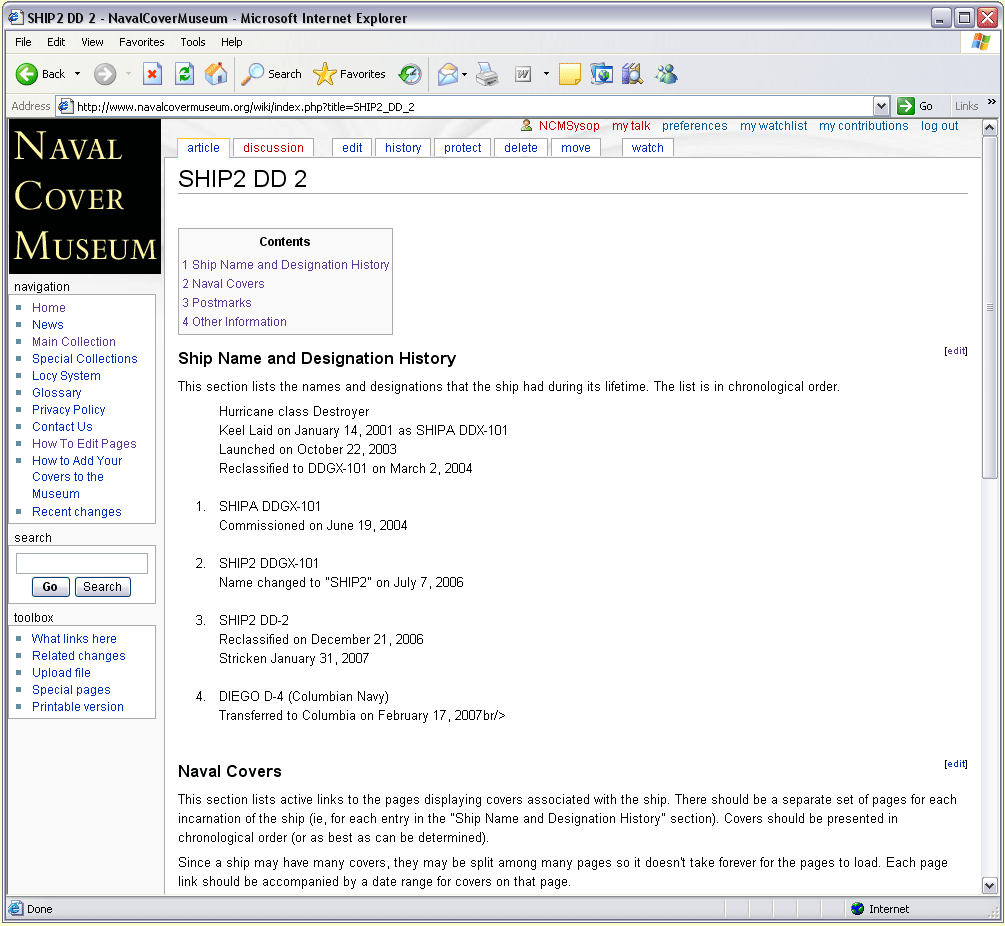The width and height of the screenshot is (1005, 926).
Task: Expand the Back button history dropdown
Action: tap(78, 74)
